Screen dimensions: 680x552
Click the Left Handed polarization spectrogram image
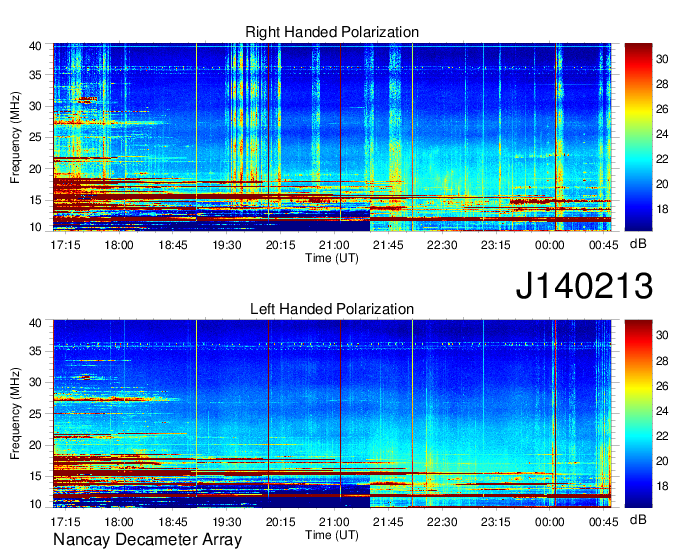(x=332, y=414)
